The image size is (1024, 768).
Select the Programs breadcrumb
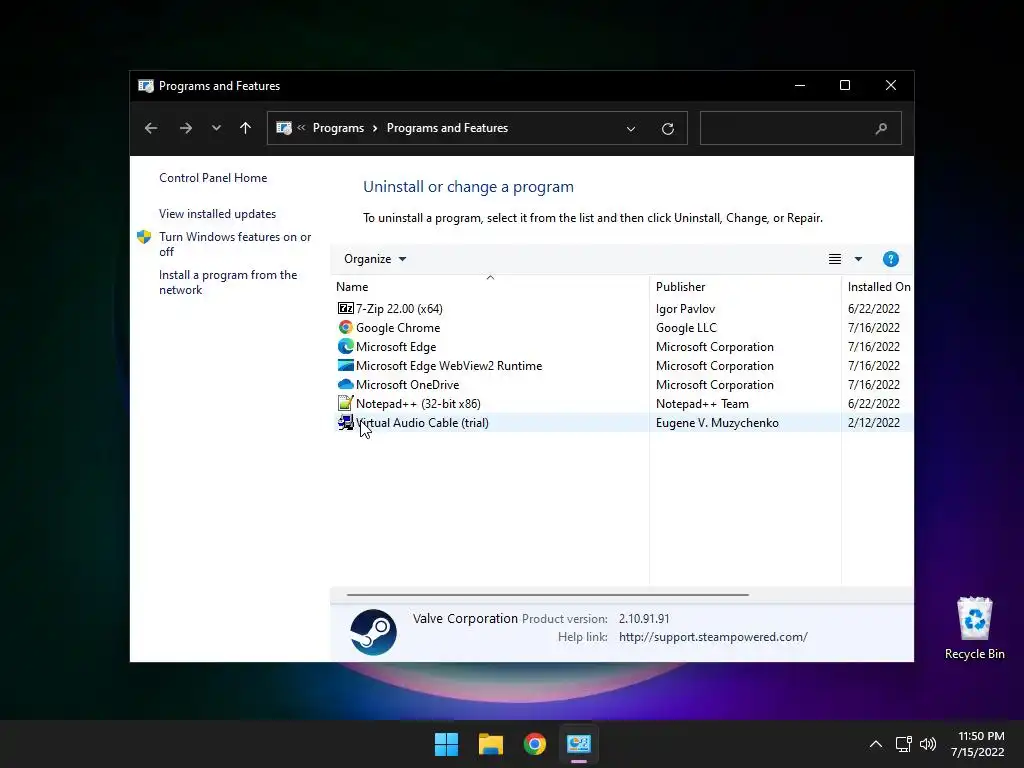(338, 128)
